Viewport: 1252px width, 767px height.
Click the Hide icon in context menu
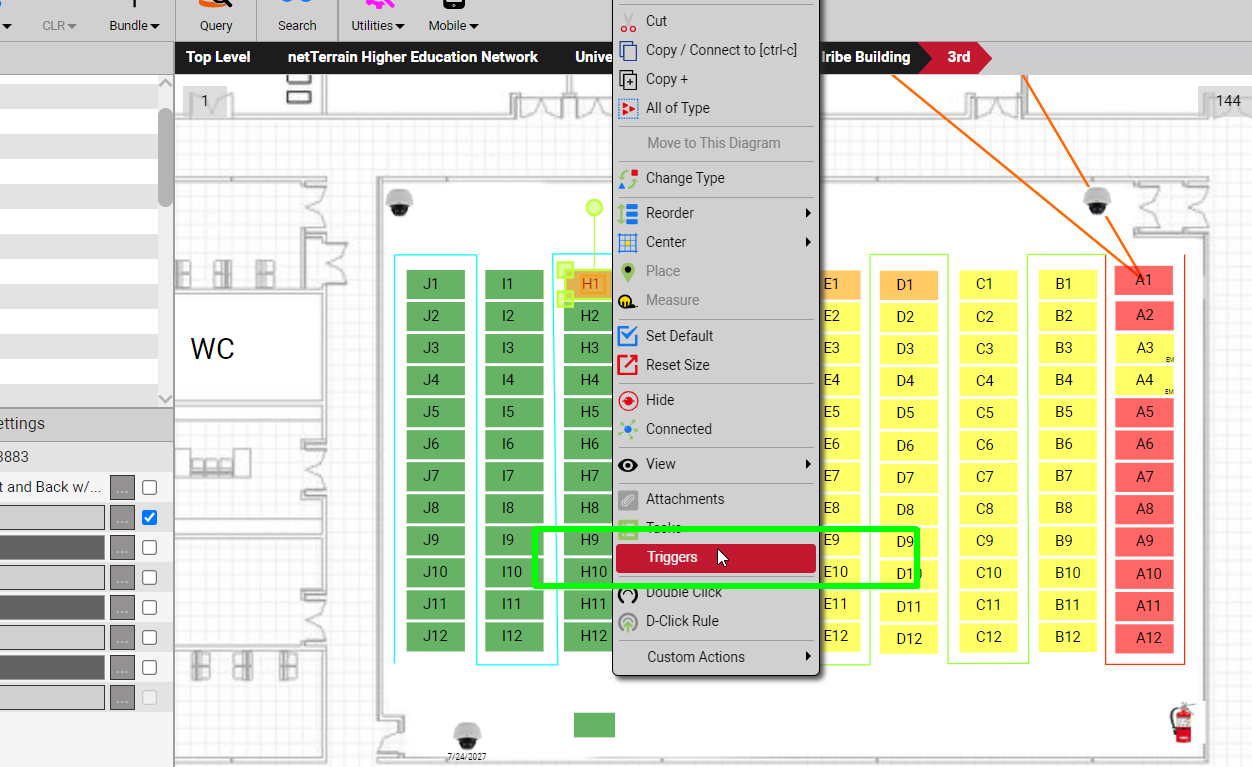628,400
